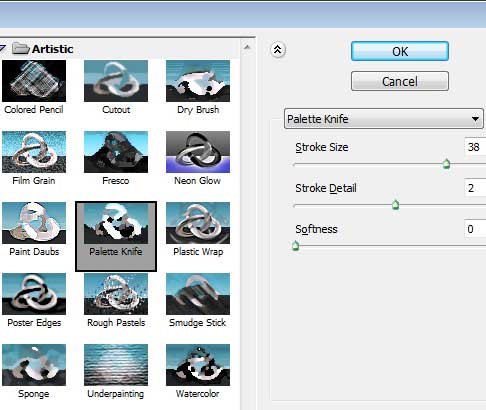Viewport: 486px width, 410px height.
Task: Click the Cancel button
Action: click(x=400, y=81)
